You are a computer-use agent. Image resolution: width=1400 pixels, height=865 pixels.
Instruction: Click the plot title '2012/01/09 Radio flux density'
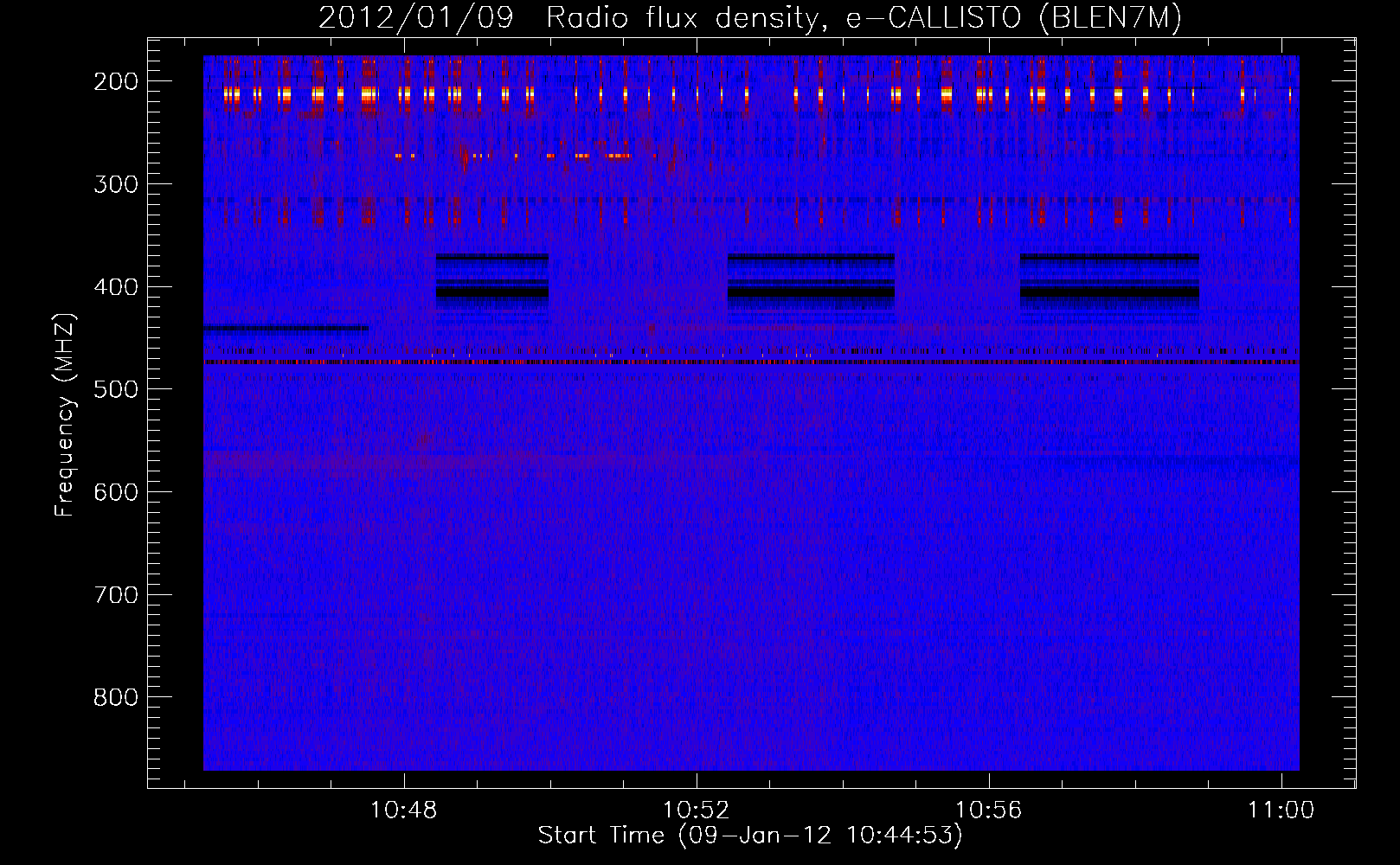click(750, 18)
